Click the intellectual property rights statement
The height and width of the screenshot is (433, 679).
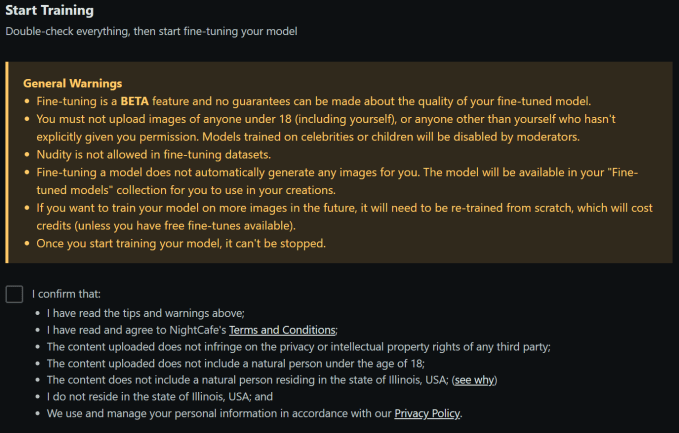(x=299, y=347)
